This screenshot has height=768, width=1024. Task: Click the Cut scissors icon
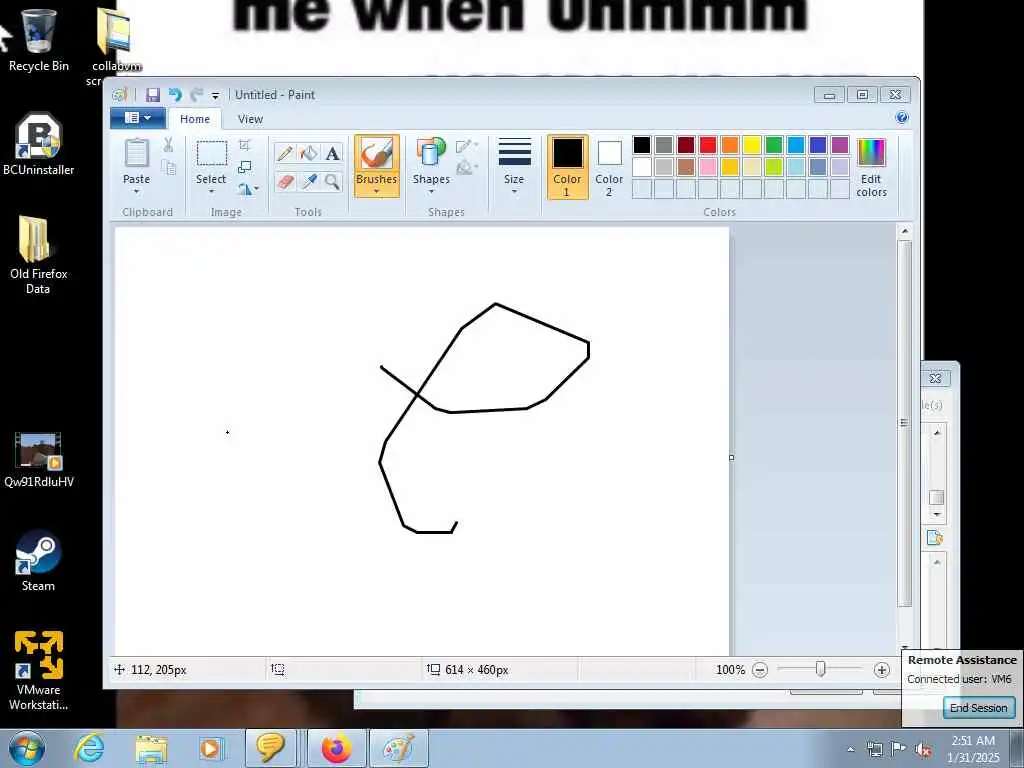(x=168, y=145)
